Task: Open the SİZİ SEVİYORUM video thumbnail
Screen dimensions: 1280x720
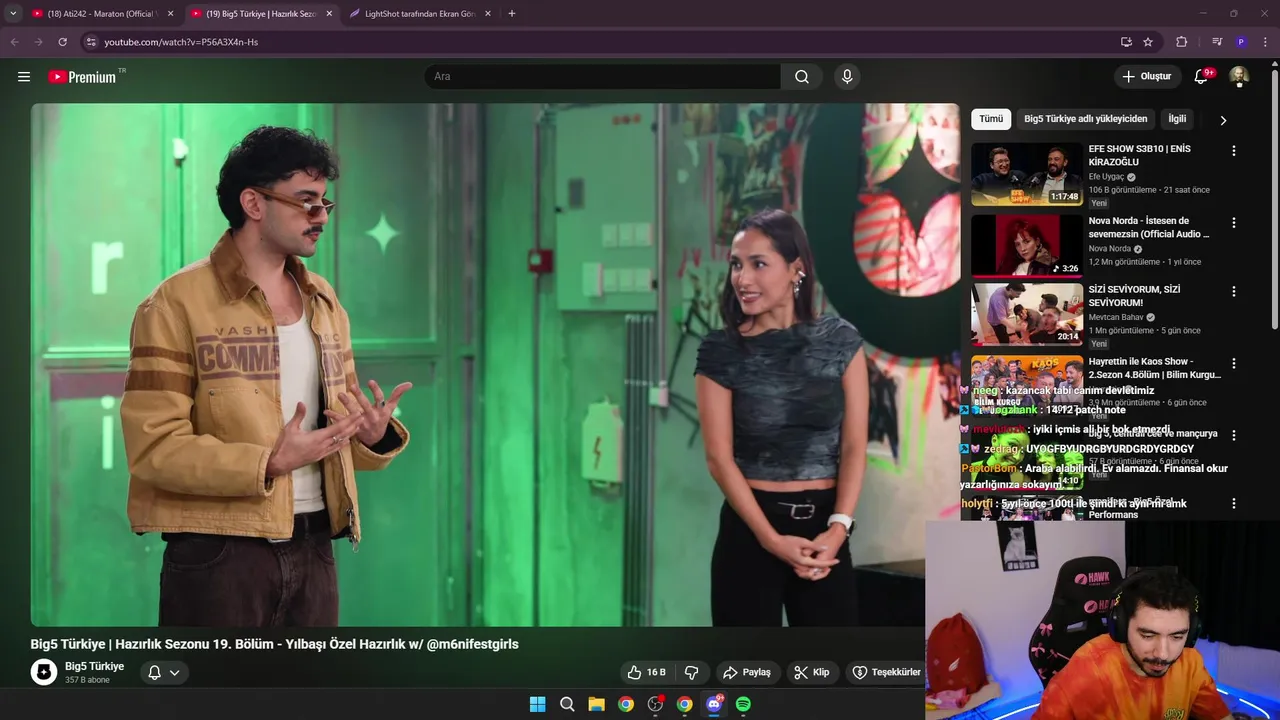Action: tap(1027, 314)
